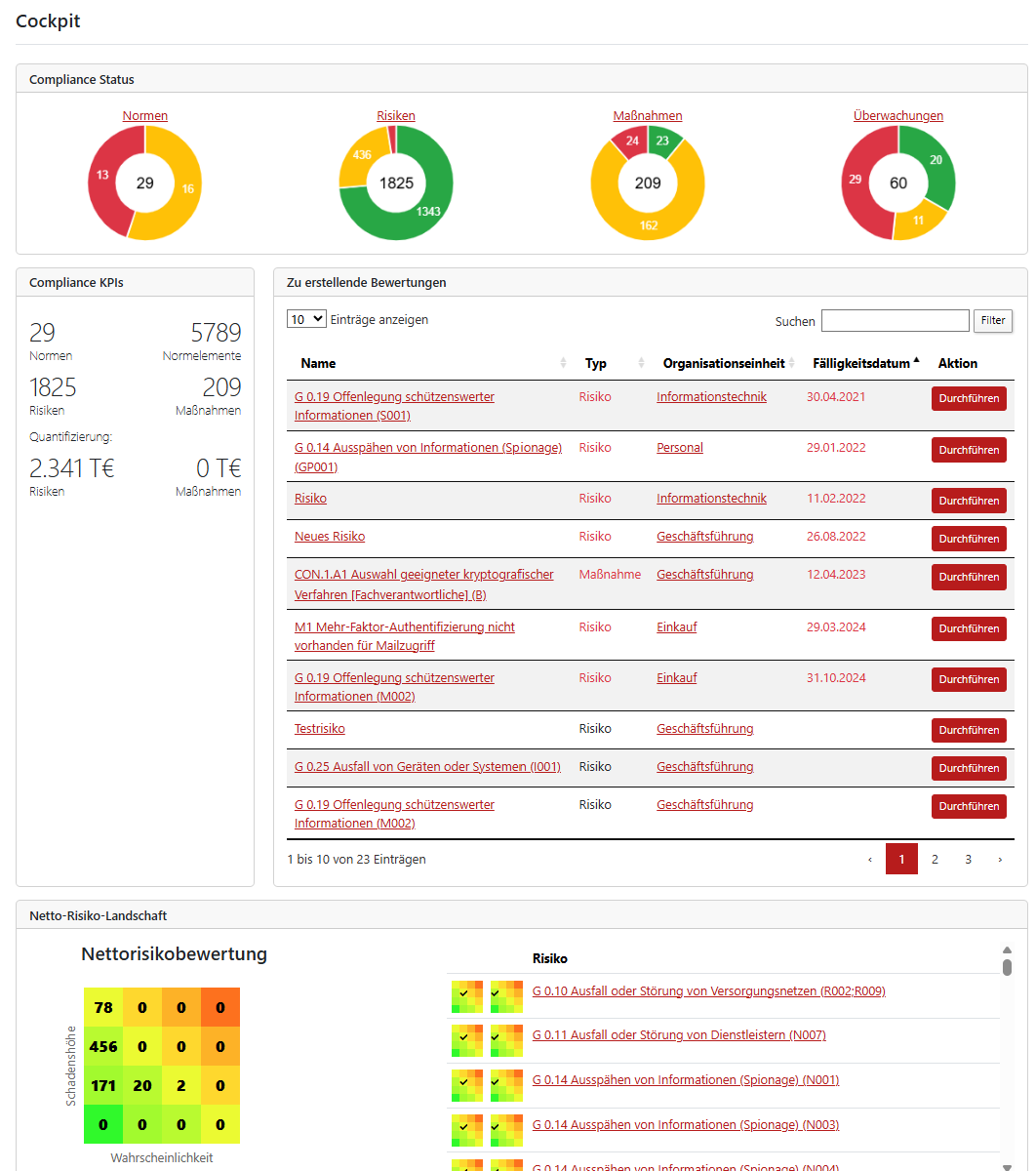Click the heatmap cell showing 456
The image size is (1036, 1171).
point(103,1046)
